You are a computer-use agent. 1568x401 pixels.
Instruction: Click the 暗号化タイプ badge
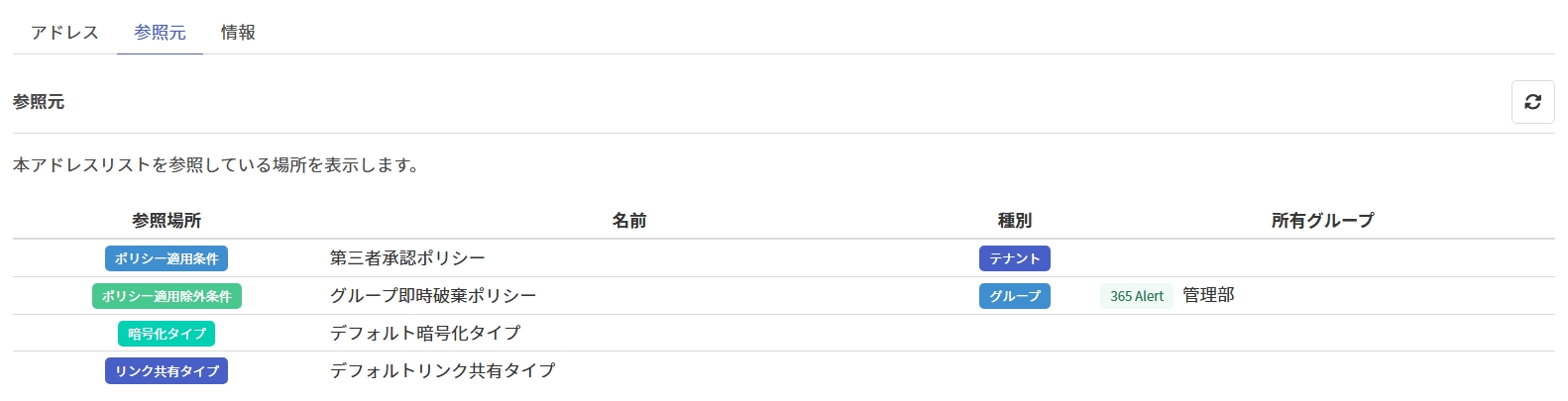[167, 334]
